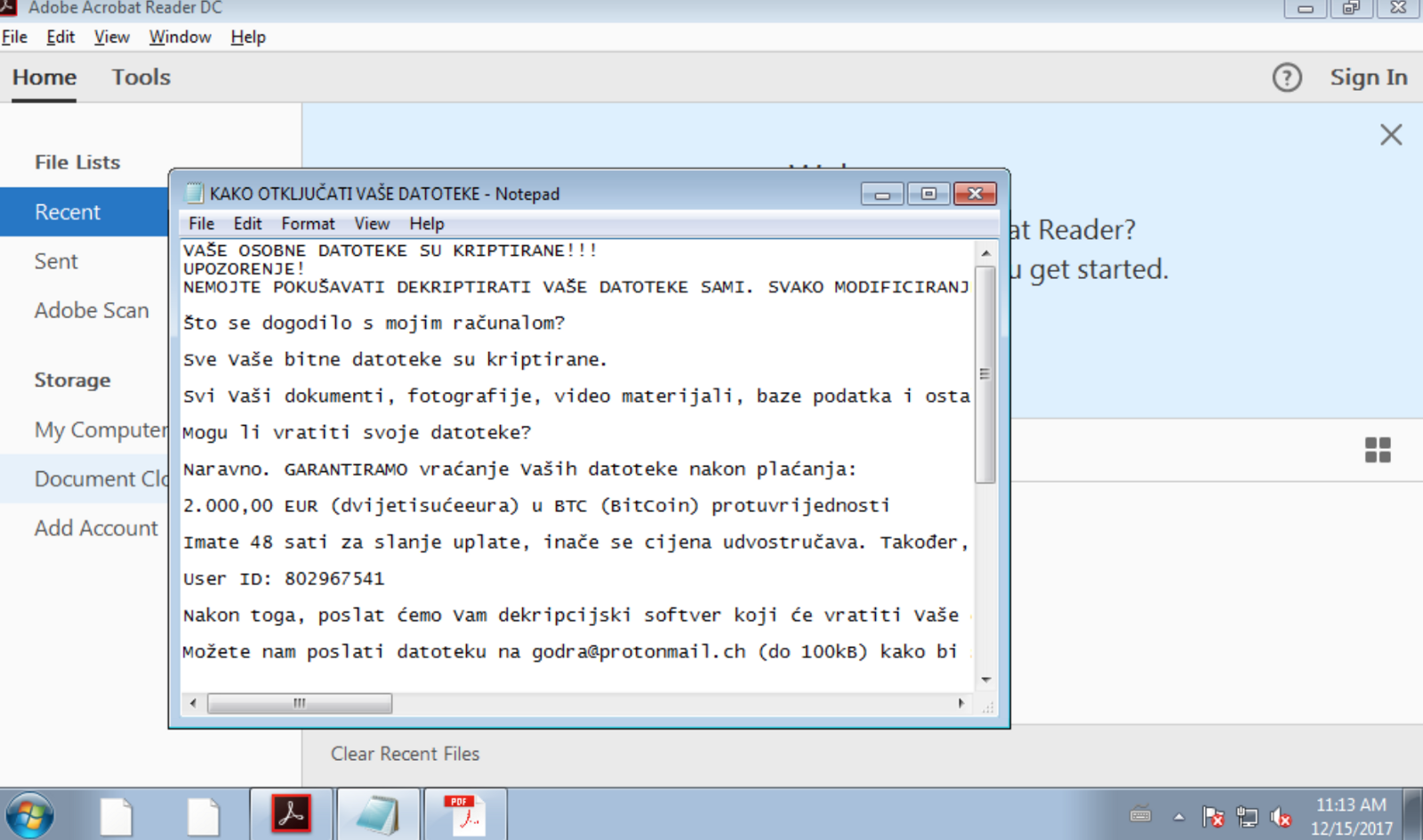Maximize the Notepad window

tap(929, 194)
